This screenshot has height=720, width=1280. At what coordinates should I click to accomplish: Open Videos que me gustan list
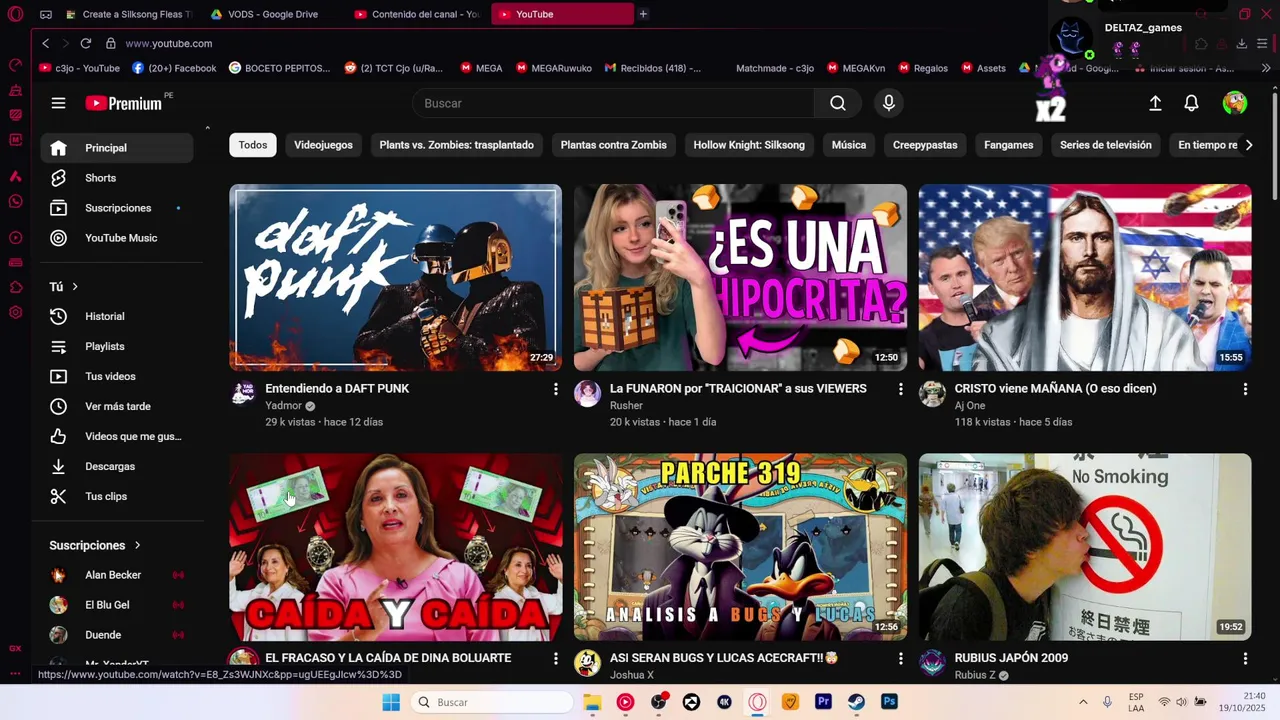(117, 436)
